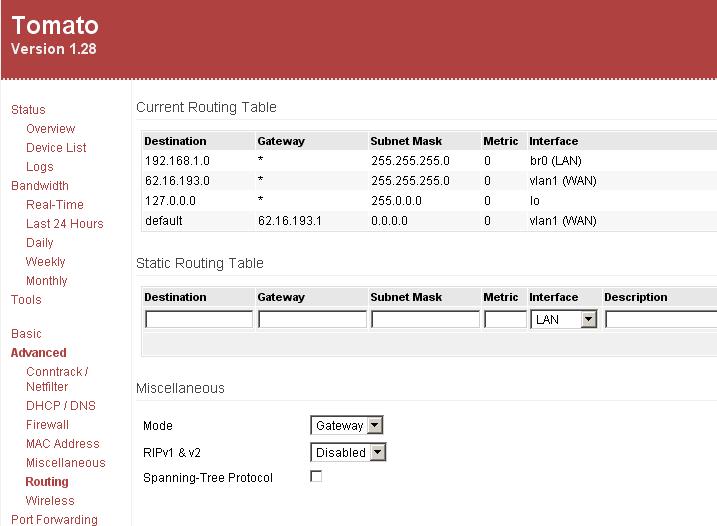Open the Mode dropdown set to Gateway
The image size is (717, 526).
click(347, 425)
